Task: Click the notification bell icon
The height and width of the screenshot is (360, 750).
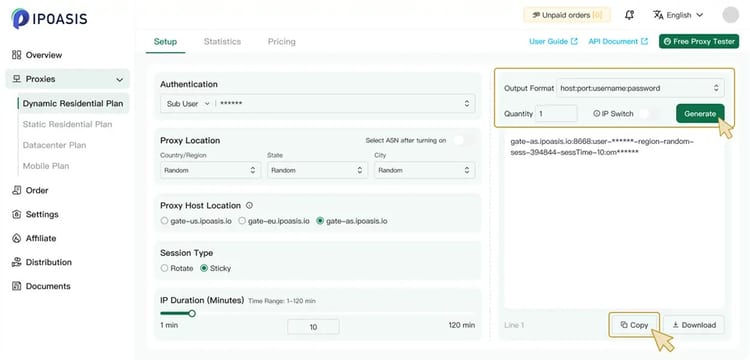Action: (x=629, y=15)
